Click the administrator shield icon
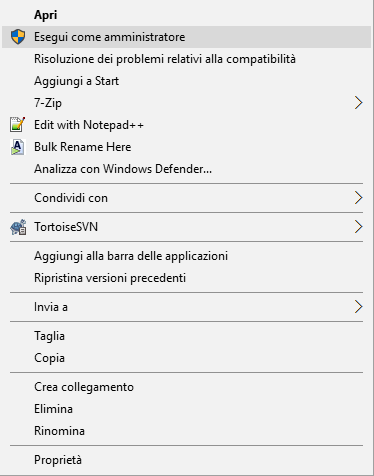 coord(18,37)
